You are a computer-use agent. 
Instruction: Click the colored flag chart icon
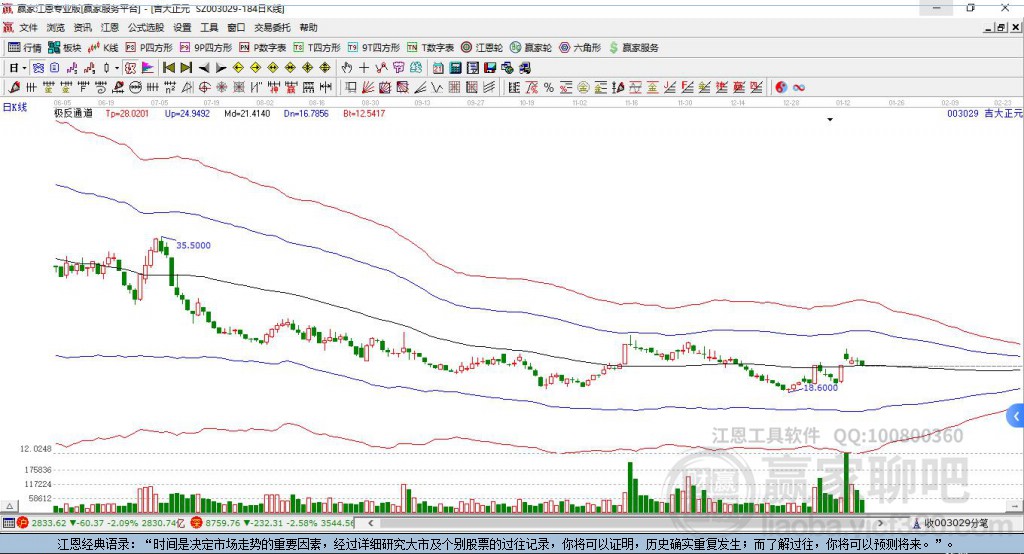[148, 68]
